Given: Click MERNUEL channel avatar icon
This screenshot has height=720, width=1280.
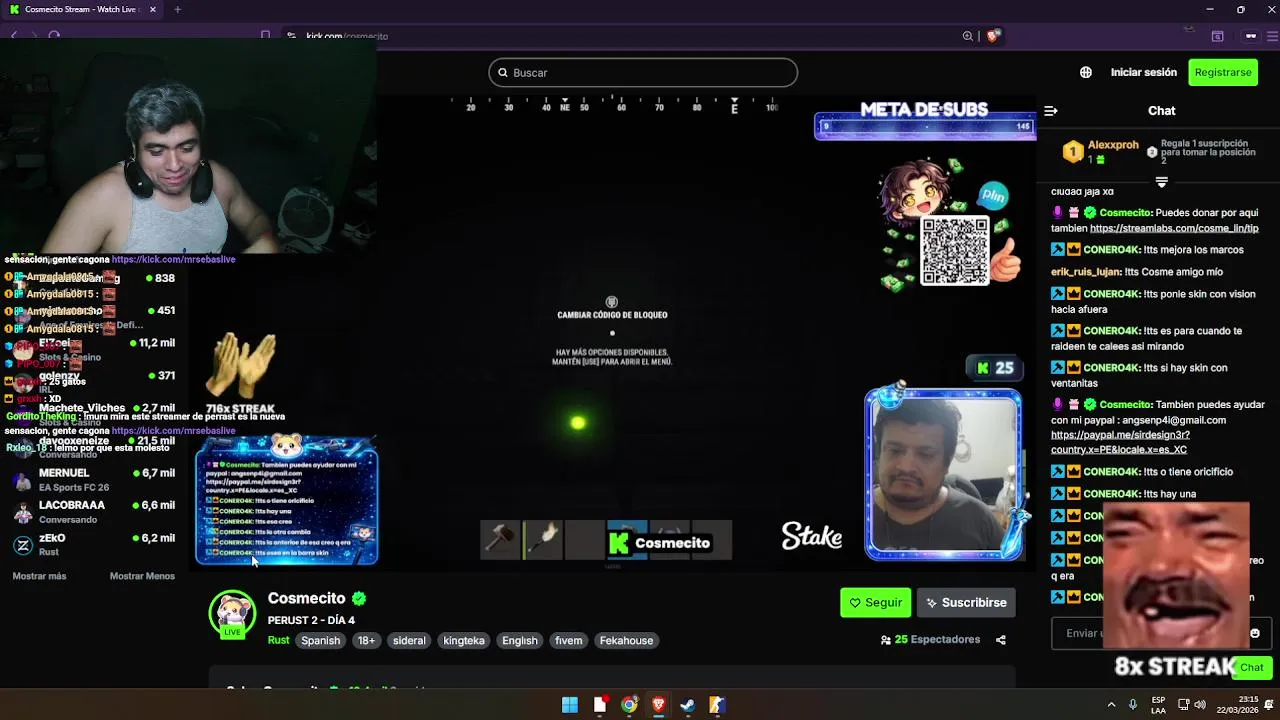Looking at the screenshot, I should click(x=23, y=480).
